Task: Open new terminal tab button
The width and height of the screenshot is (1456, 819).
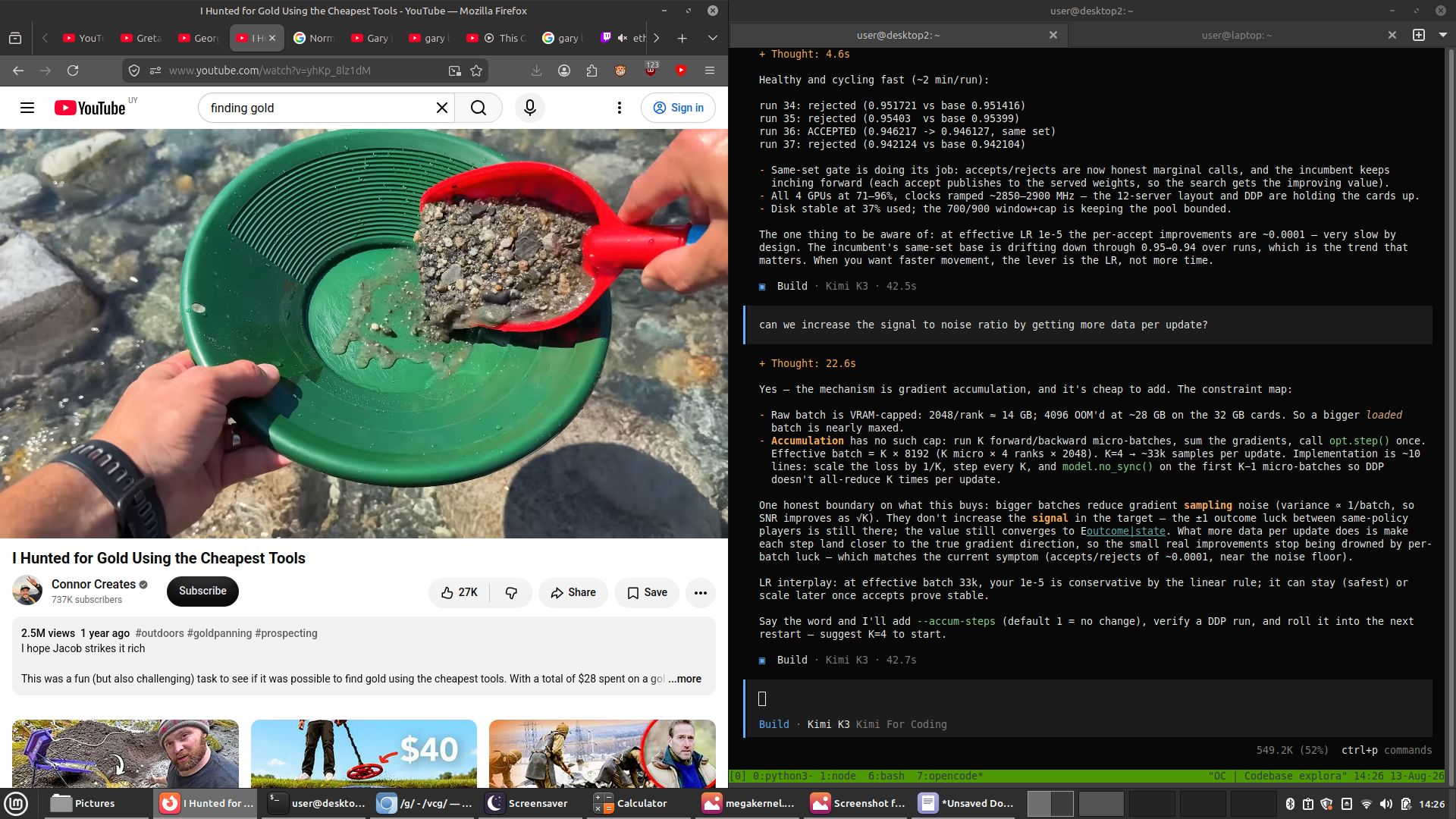Action: tap(1419, 35)
